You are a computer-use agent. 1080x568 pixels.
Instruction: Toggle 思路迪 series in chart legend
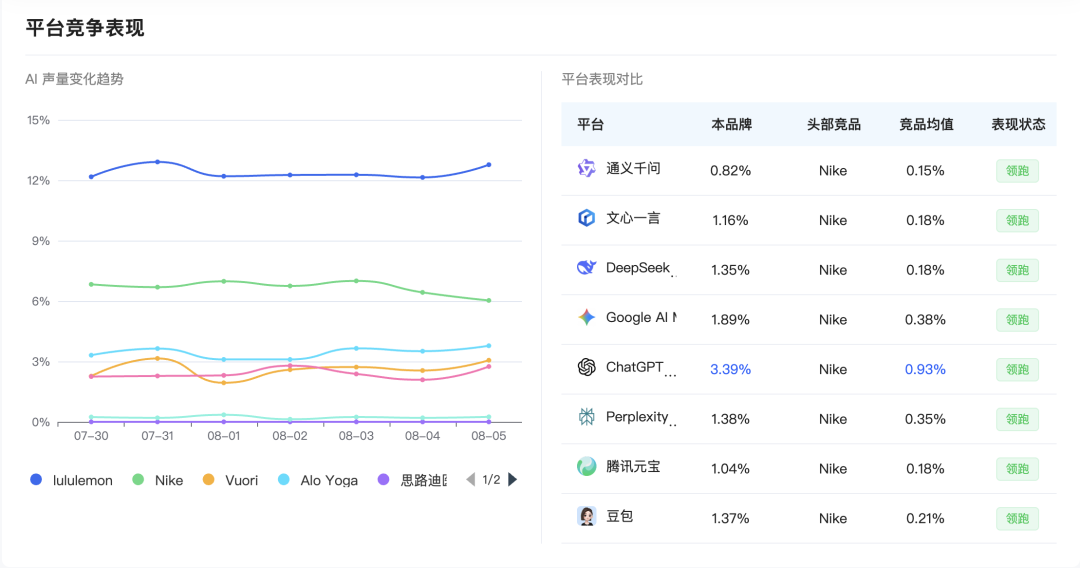pos(413,480)
